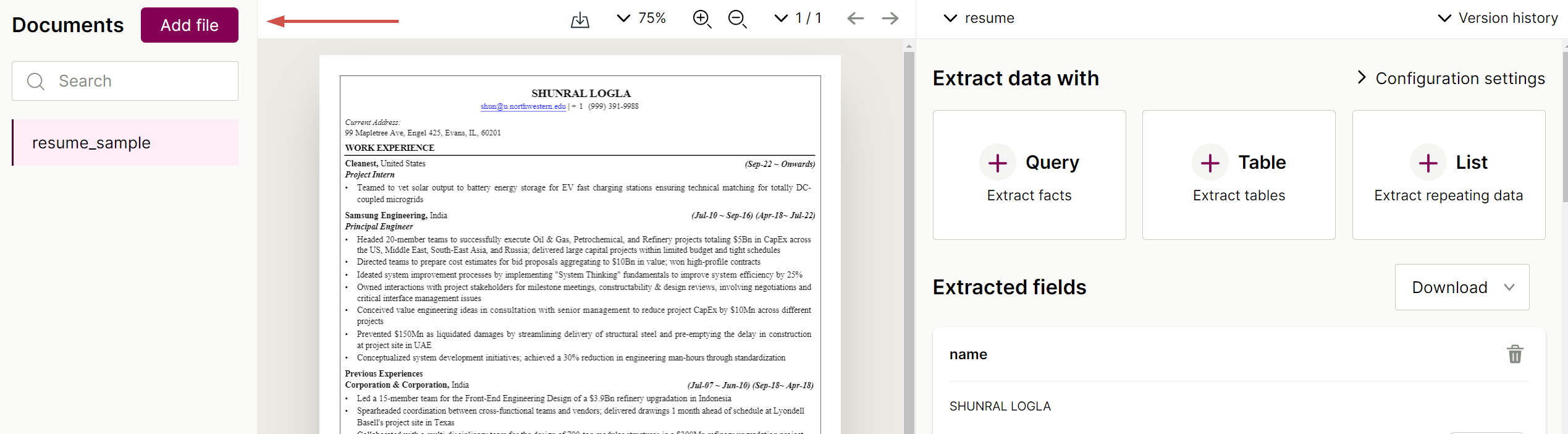
Task: Open the Download dropdown button
Action: (1462, 287)
